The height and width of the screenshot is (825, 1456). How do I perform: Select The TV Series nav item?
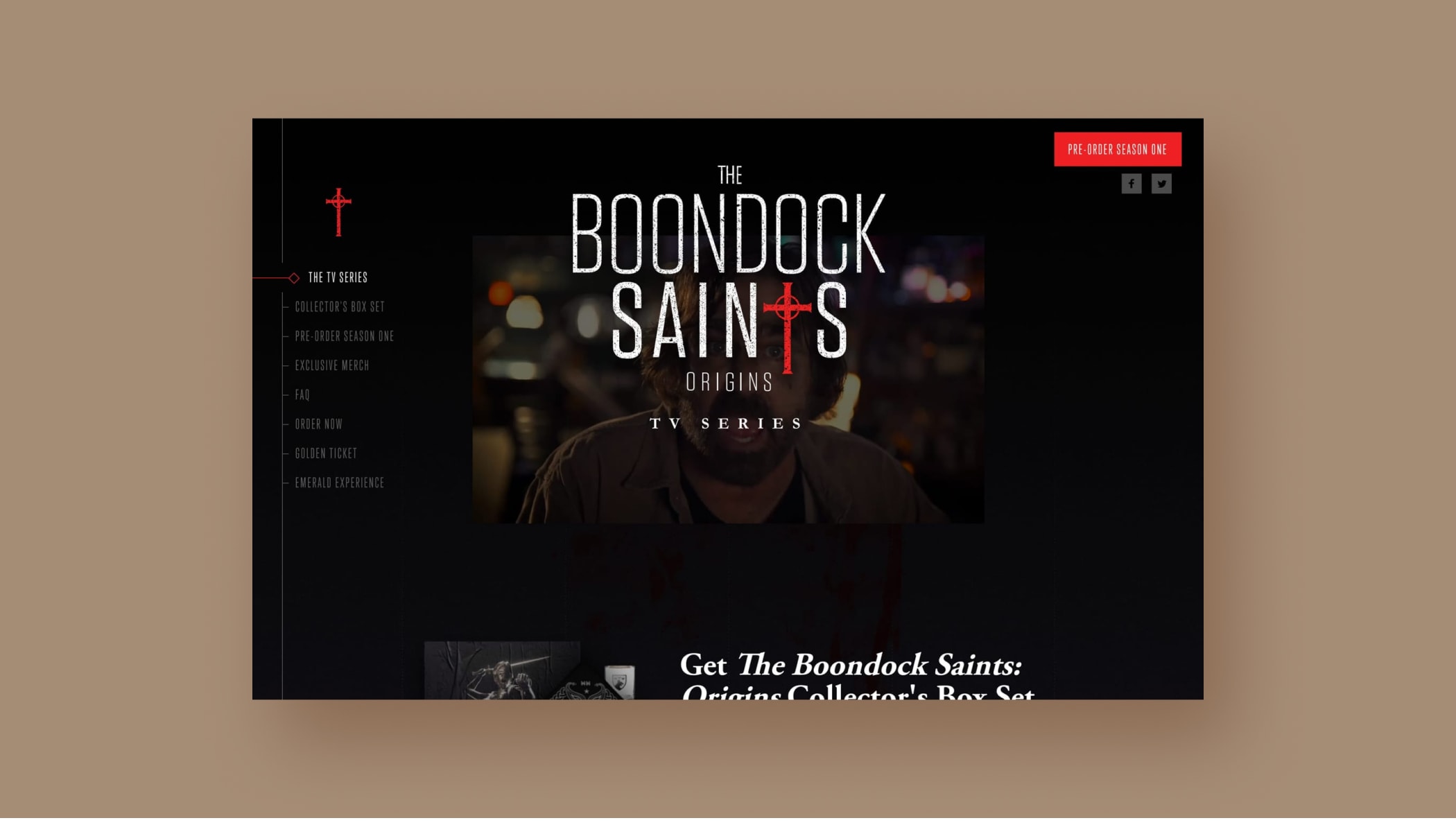pos(338,277)
